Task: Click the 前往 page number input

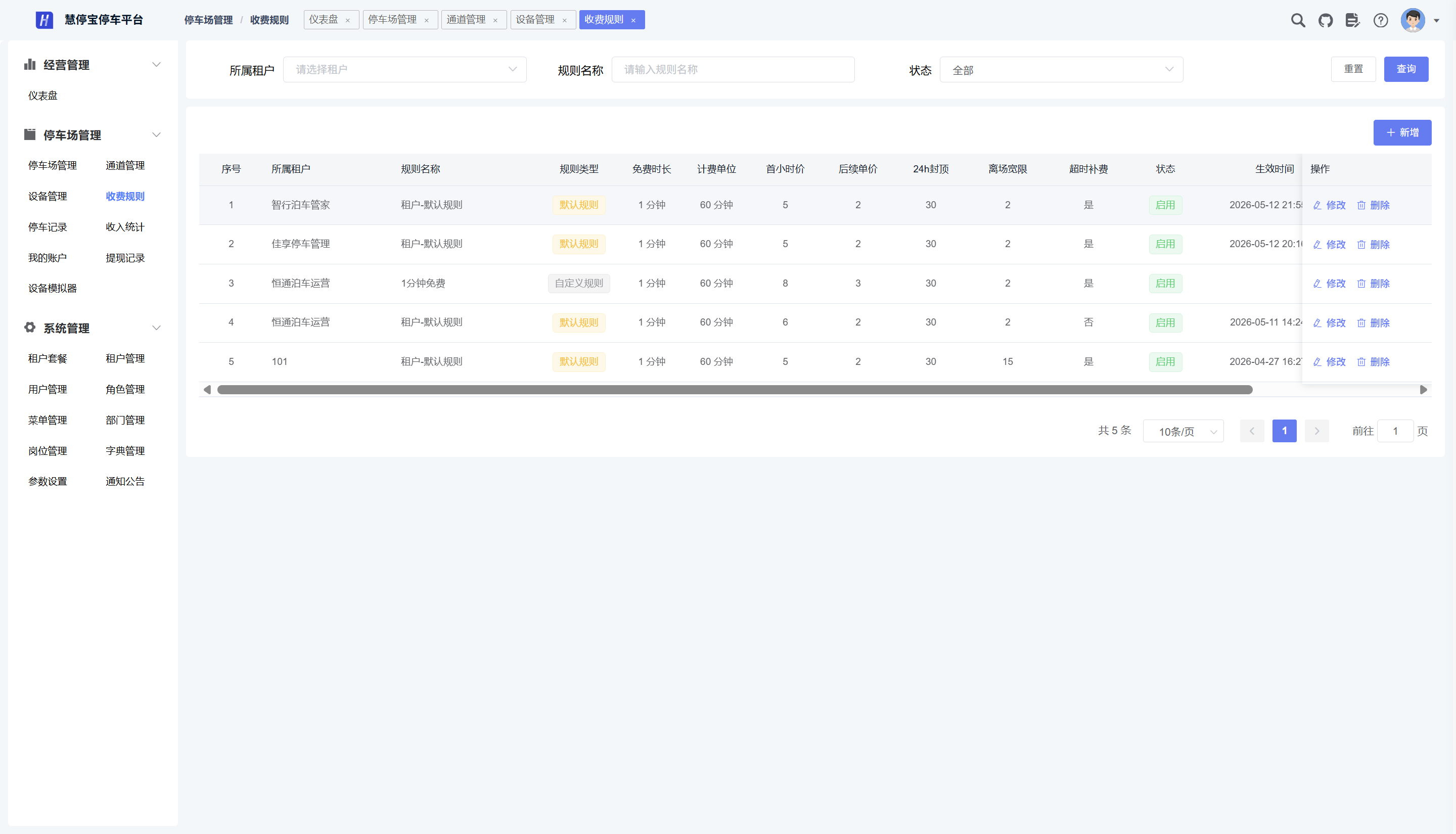Action: (x=1395, y=431)
